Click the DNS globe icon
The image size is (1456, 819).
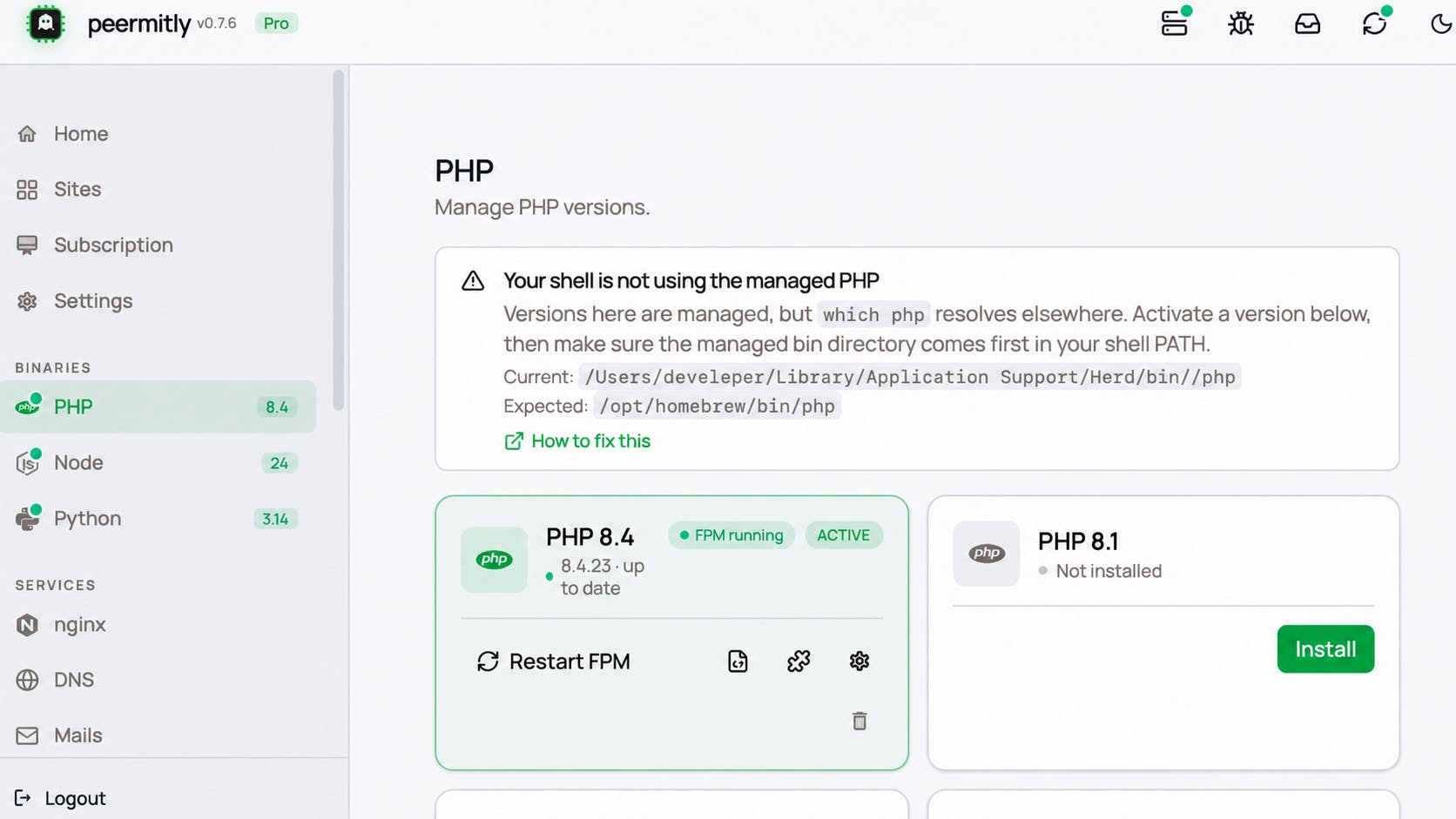(27, 680)
